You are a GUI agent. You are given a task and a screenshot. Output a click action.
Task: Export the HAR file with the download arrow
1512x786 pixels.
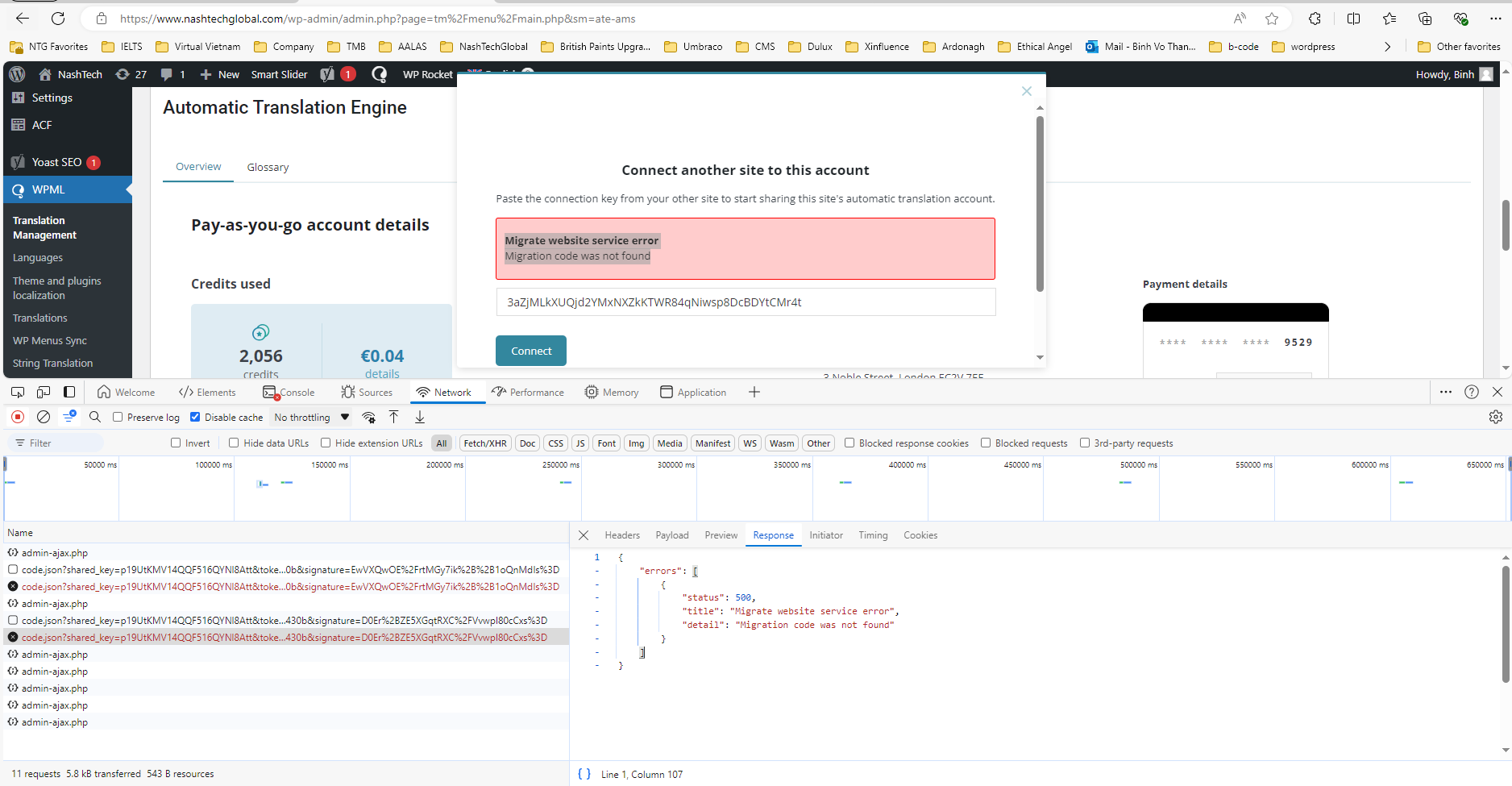420,417
